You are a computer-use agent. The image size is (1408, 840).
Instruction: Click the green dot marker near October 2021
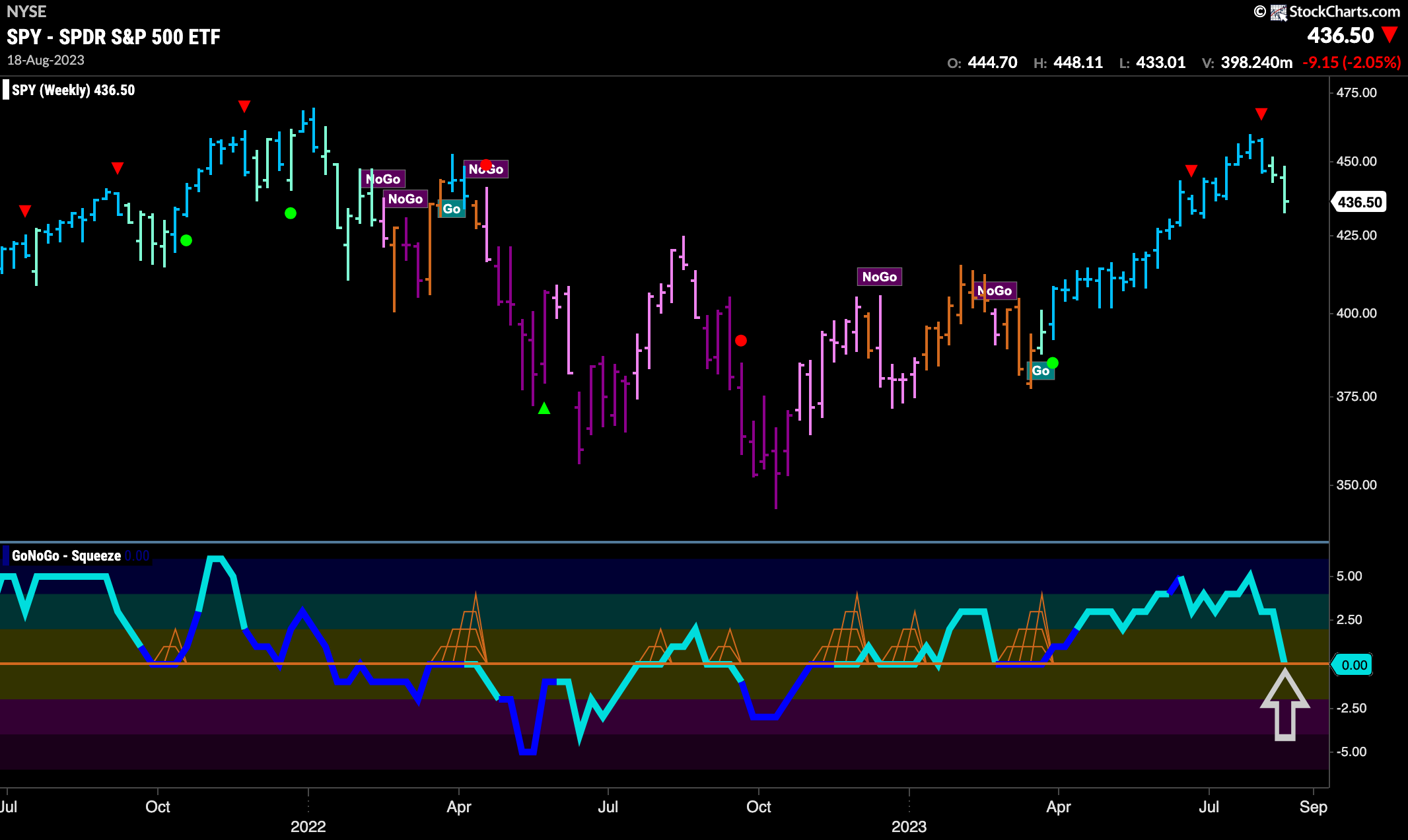click(x=186, y=240)
